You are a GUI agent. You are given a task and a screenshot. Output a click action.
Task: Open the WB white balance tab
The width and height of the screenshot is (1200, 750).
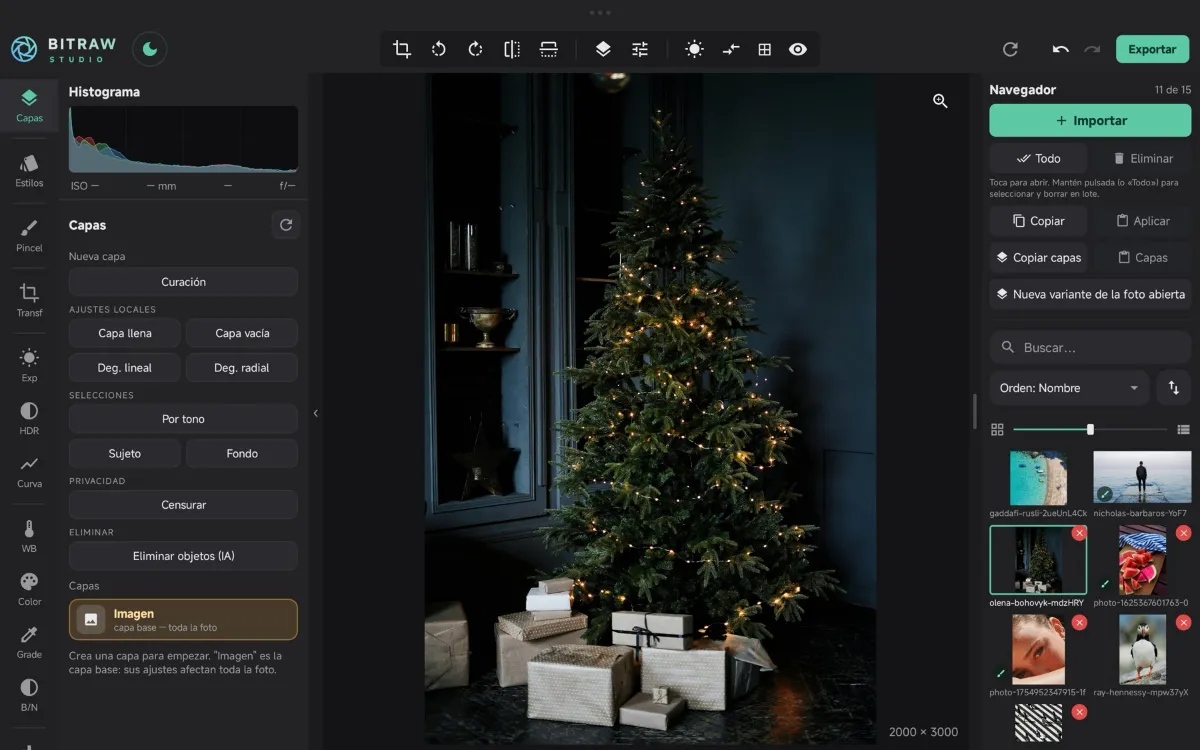[x=29, y=537]
